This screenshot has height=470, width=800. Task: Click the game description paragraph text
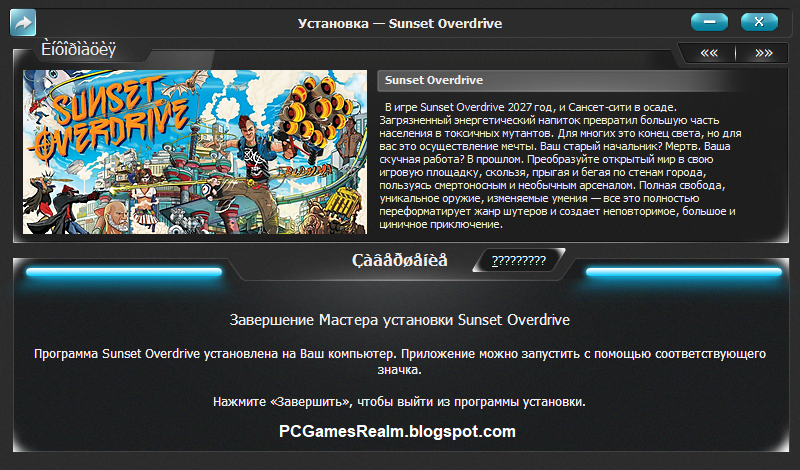tap(560, 166)
